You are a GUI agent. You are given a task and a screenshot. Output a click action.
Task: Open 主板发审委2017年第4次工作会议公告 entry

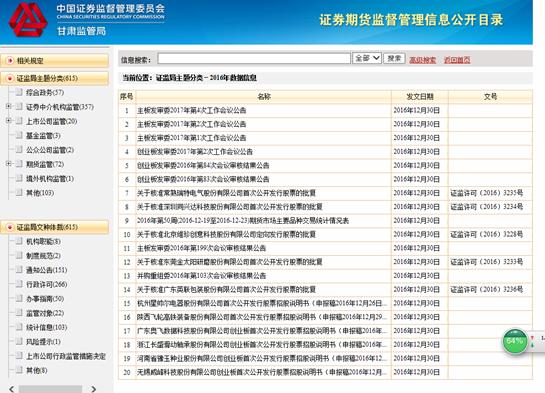[192, 110]
